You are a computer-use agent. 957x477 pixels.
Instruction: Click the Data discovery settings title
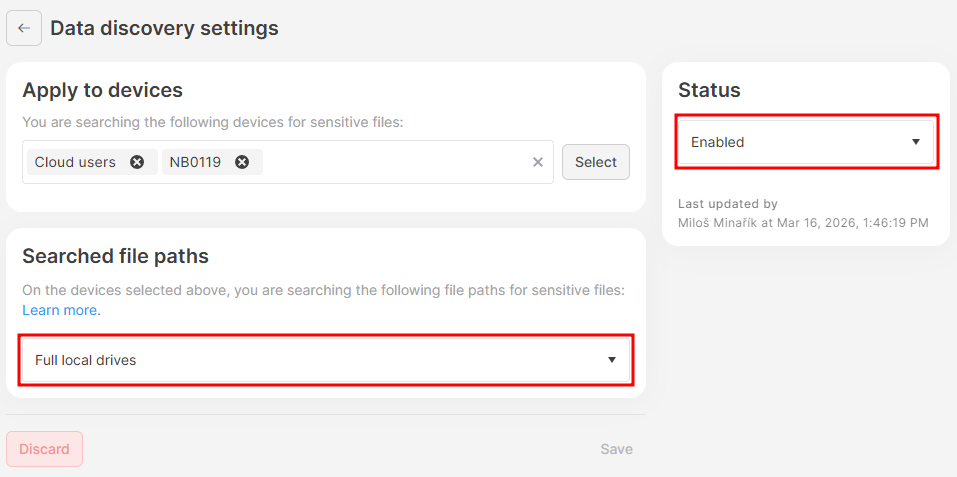[164, 28]
